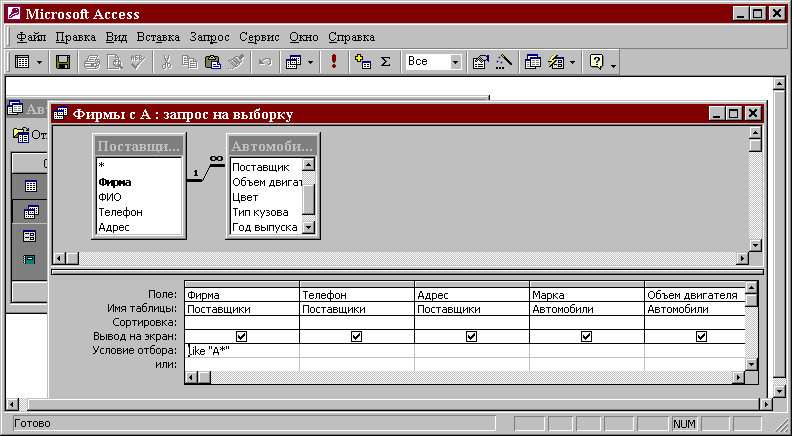Open the Сервис menu
The image size is (792, 436).
pos(259,37)
